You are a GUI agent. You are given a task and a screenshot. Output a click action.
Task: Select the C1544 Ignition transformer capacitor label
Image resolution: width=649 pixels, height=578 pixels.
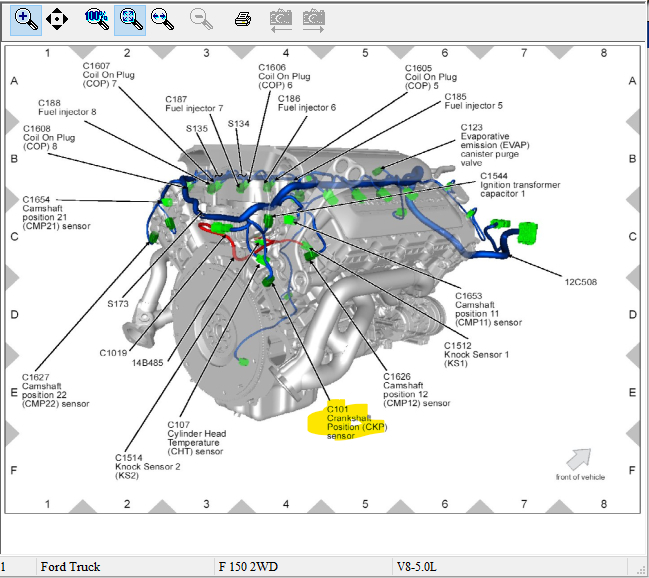(x=520, y=185)
